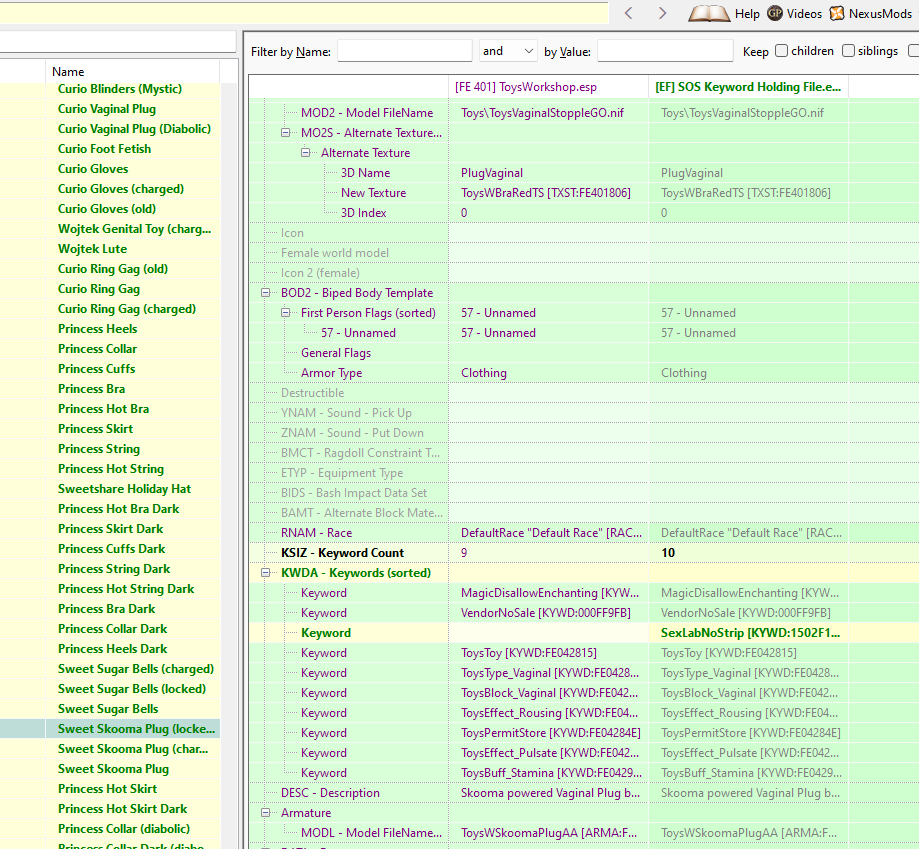Select SOS Keyword Holding File column header

point(748,87)
